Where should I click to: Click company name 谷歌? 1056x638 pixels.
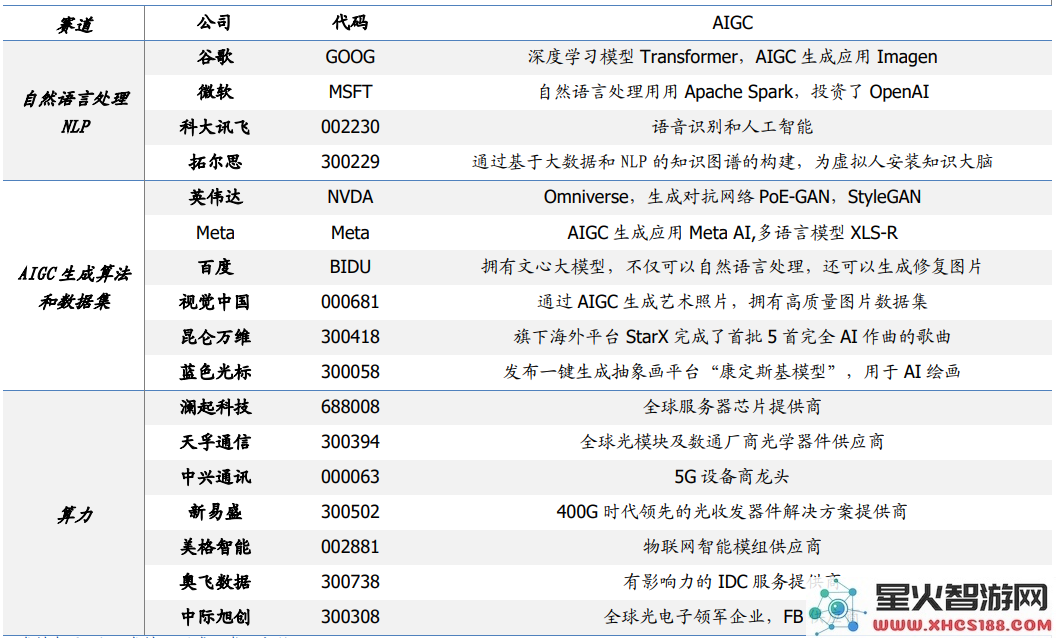point(215,57)
